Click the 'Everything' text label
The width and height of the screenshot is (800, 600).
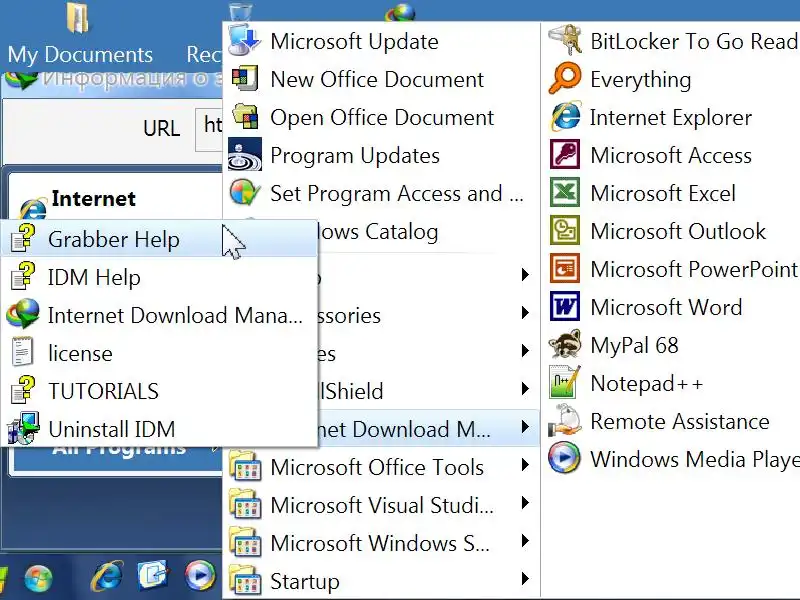tap(641, 80)
